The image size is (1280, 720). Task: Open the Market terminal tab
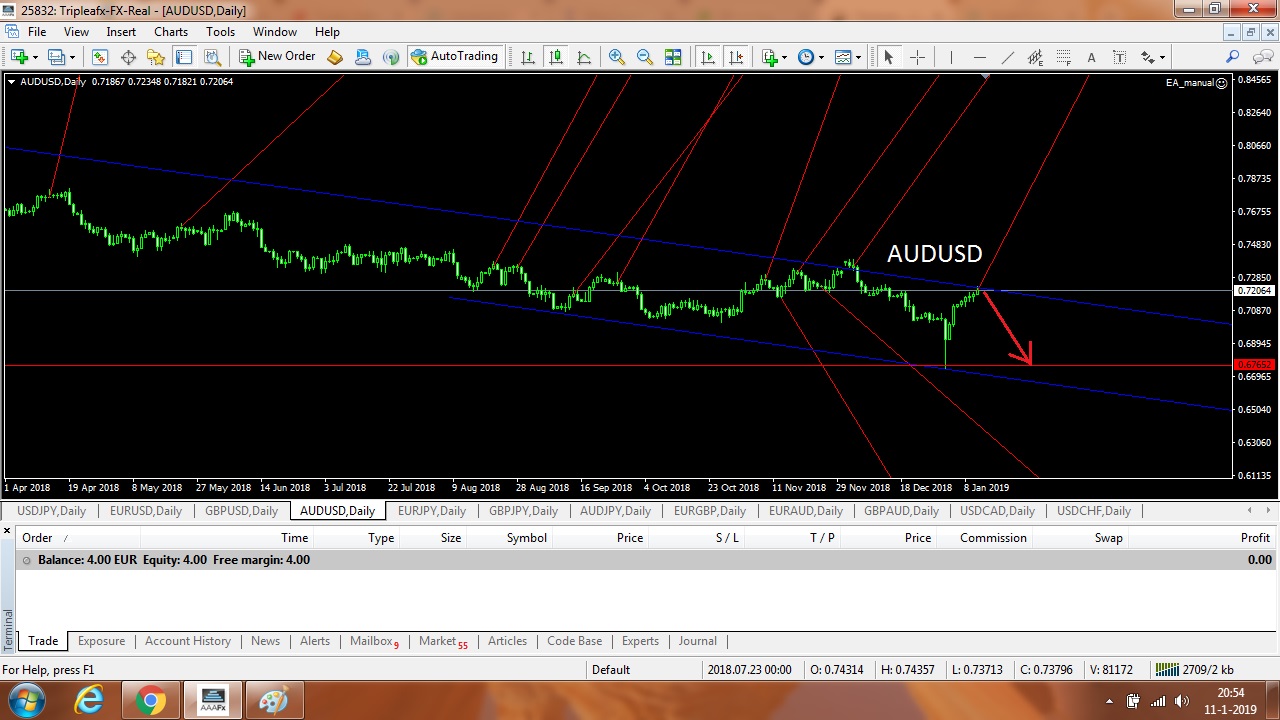coord(443,641)
